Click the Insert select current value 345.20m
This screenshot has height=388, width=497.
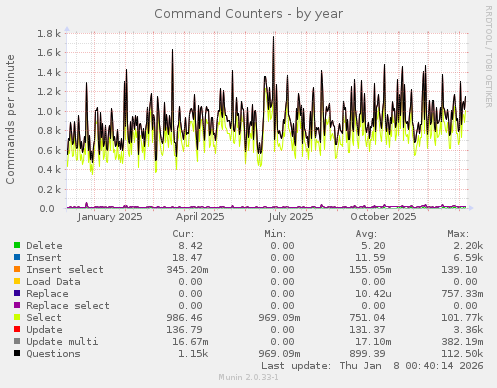pyautogui.click(x=187, y=270)
